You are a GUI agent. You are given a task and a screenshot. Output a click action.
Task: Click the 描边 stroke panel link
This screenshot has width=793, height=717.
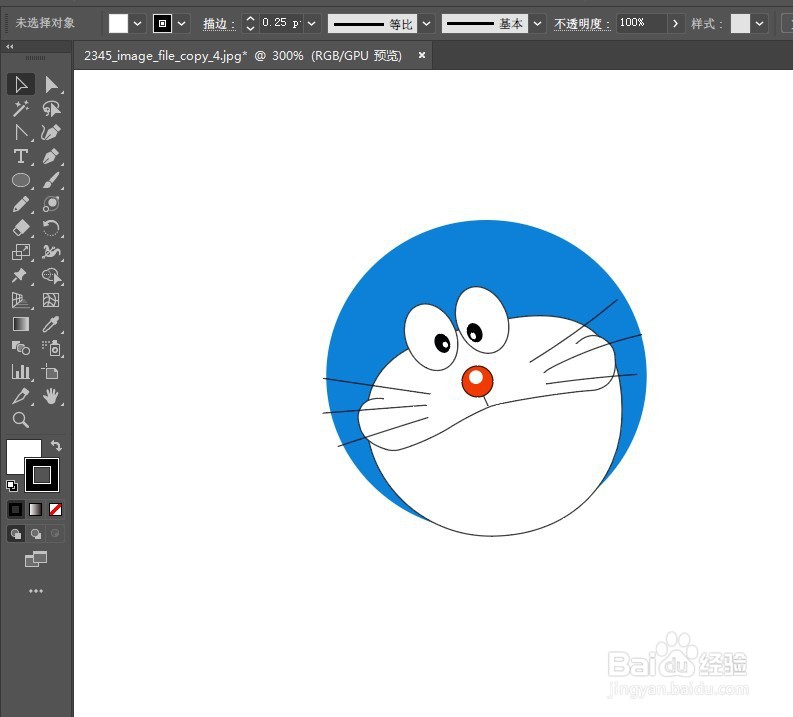pyautogui.click(x=219, y=24)
